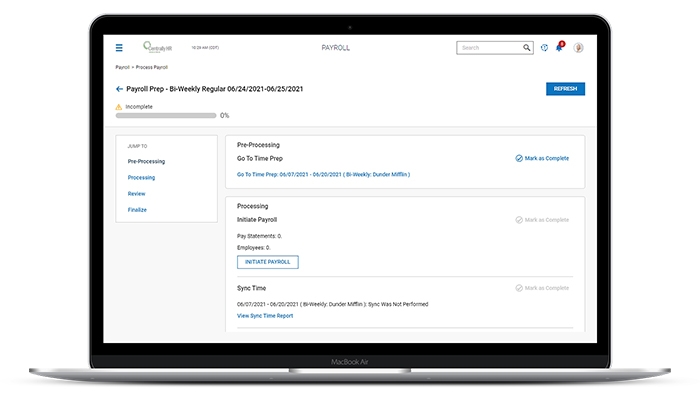700x400 pixels.
Task: Click the Initiate Payroll button
Action: pyautogui.click(x=267, y=262)
